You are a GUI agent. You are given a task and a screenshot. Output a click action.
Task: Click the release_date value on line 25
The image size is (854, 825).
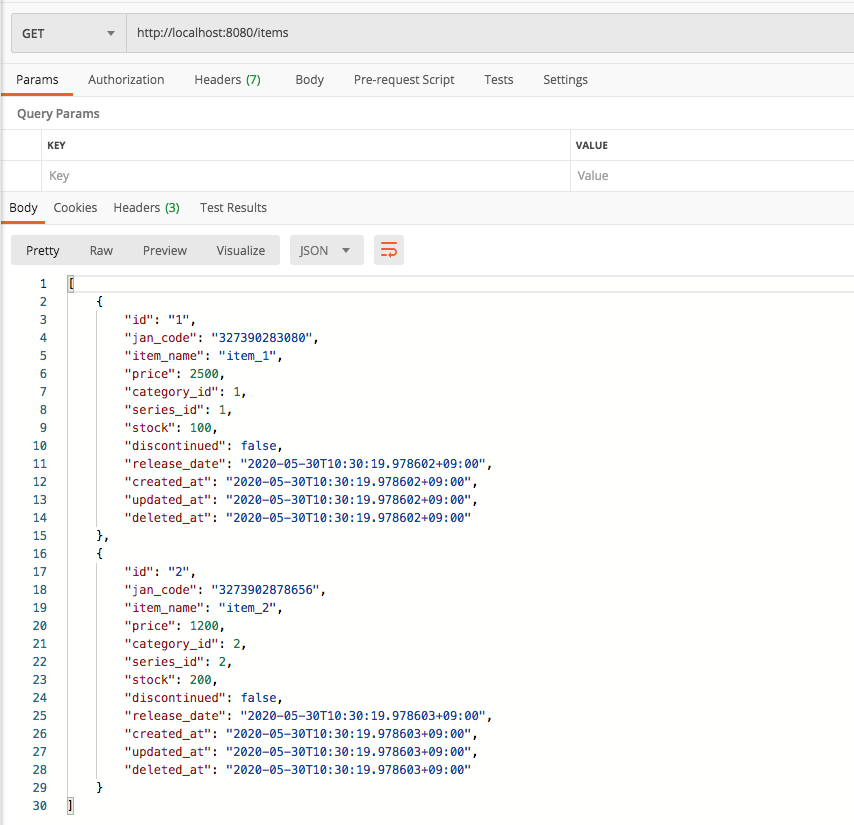click(x=363, y=715)
